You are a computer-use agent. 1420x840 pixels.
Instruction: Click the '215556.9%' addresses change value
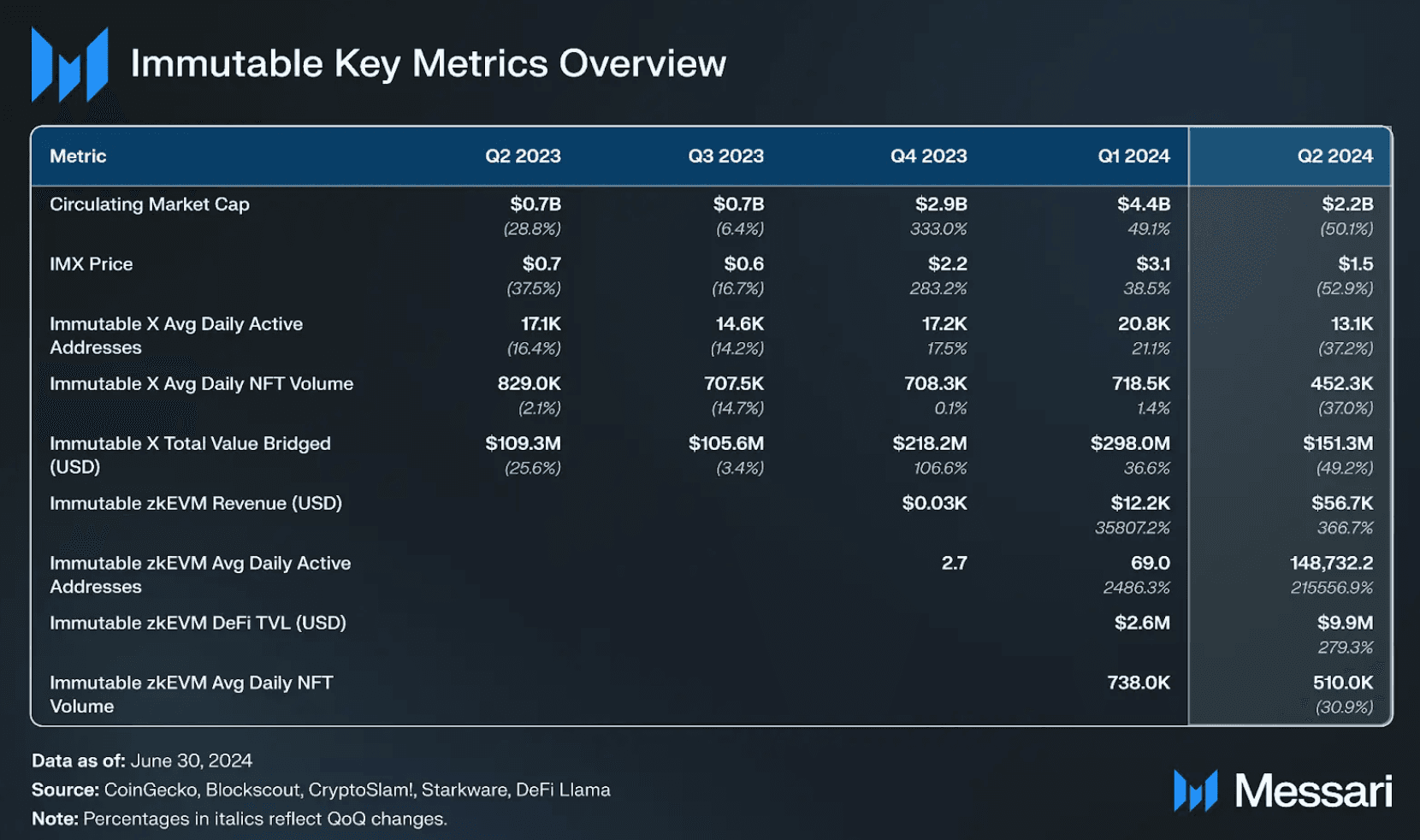point(1332,588)
